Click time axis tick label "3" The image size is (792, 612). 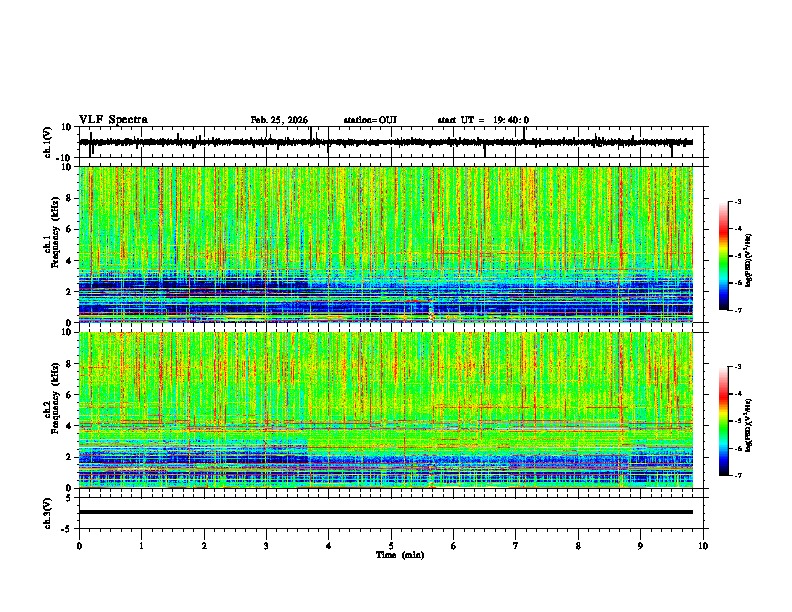(x=266, y=546)
